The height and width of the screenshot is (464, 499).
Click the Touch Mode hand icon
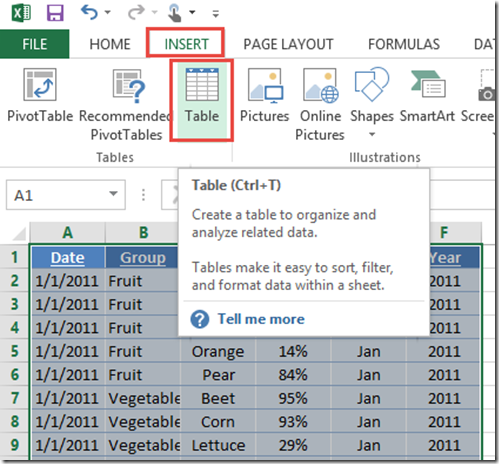tap(174, 13)
